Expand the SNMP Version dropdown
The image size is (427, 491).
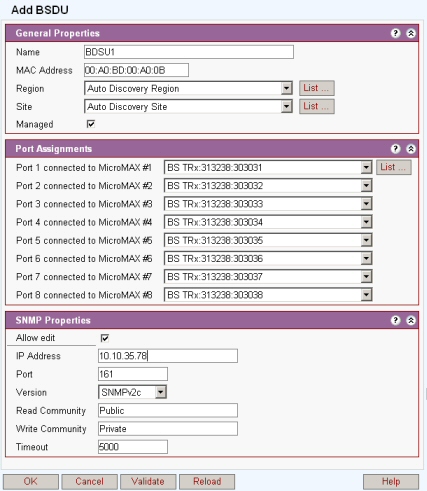pyautogui.click(x=161, y=392)
